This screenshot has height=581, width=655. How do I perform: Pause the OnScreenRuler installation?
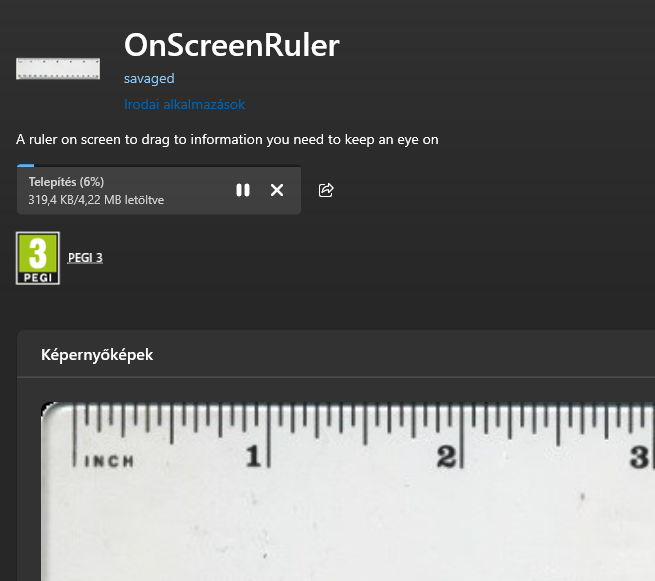point(243,190)
